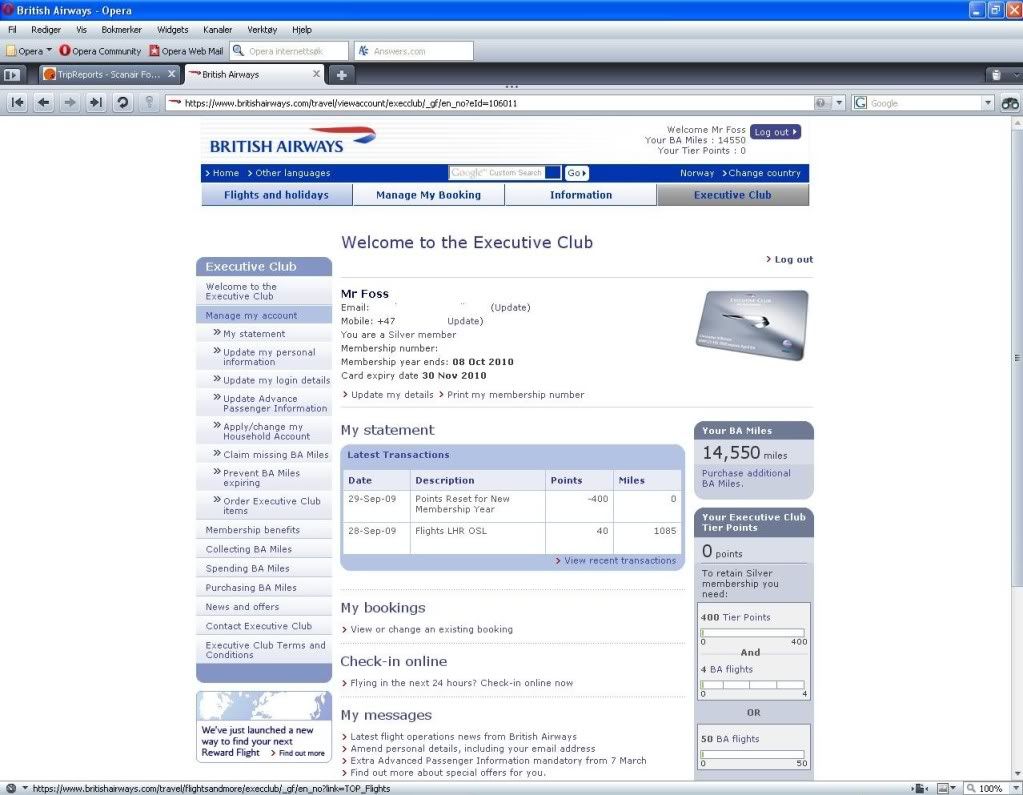Click the Forward arrow button
This screenshot has width=1023, height=795.
[x=70, y=102]
